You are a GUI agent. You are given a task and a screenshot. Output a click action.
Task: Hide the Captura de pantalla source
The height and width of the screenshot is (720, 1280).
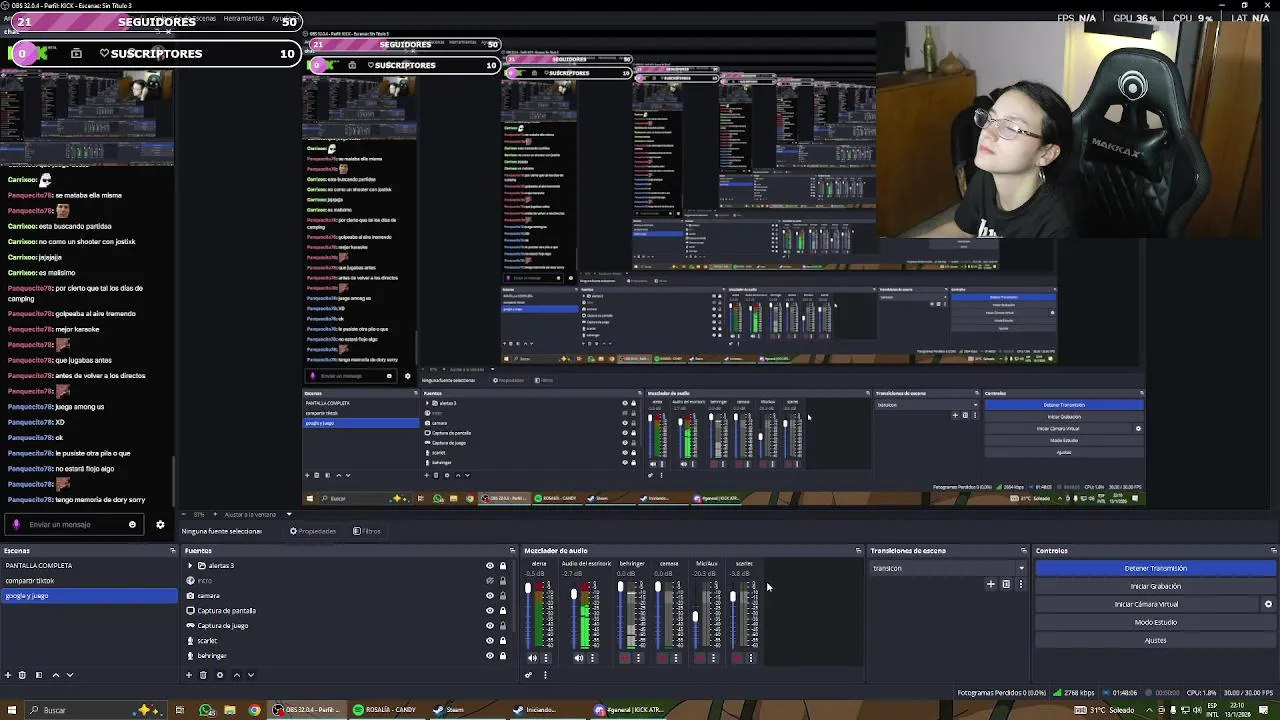tap(489, 611)
